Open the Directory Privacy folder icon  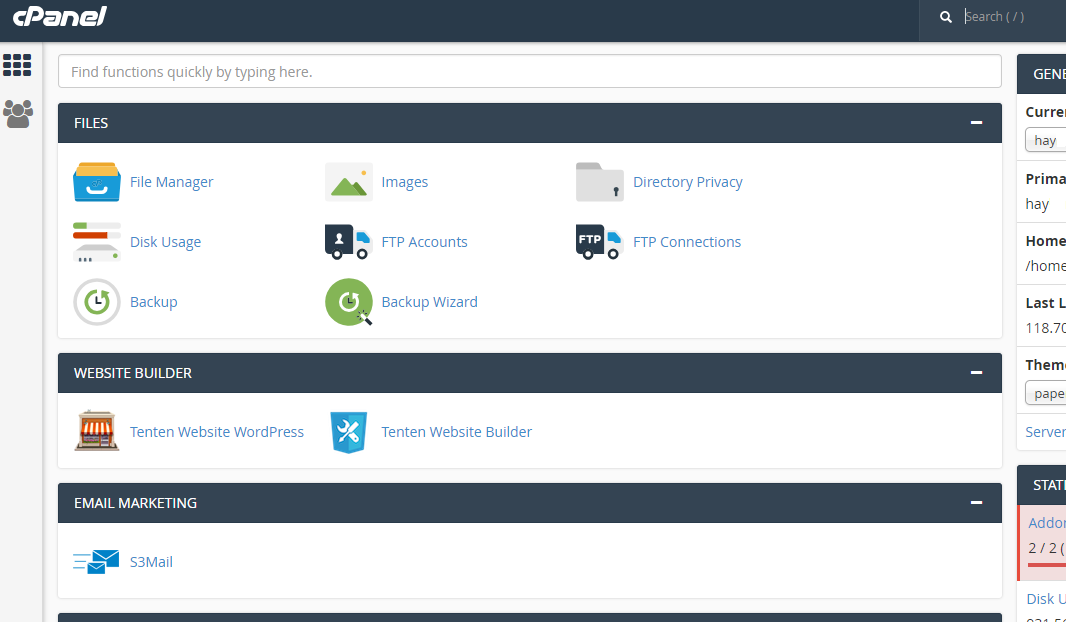pyautogui.click(x=600, y=182)
